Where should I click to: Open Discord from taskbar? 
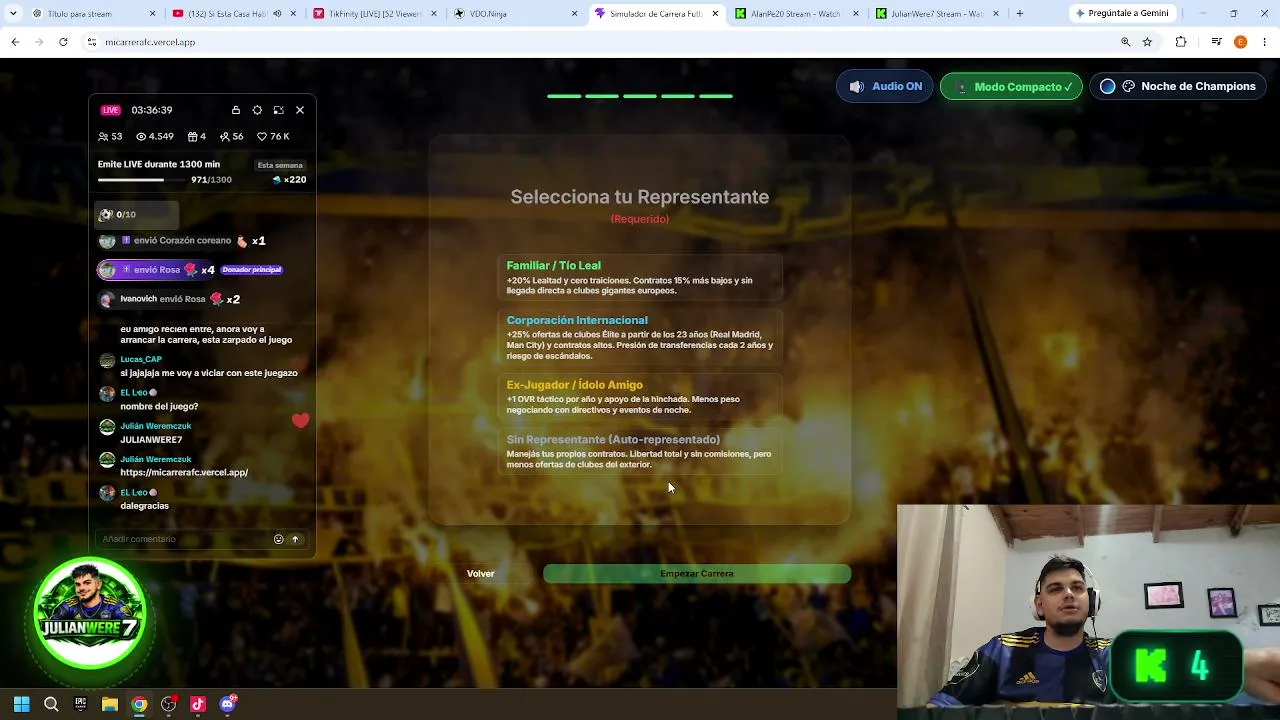tap(227, 704)
